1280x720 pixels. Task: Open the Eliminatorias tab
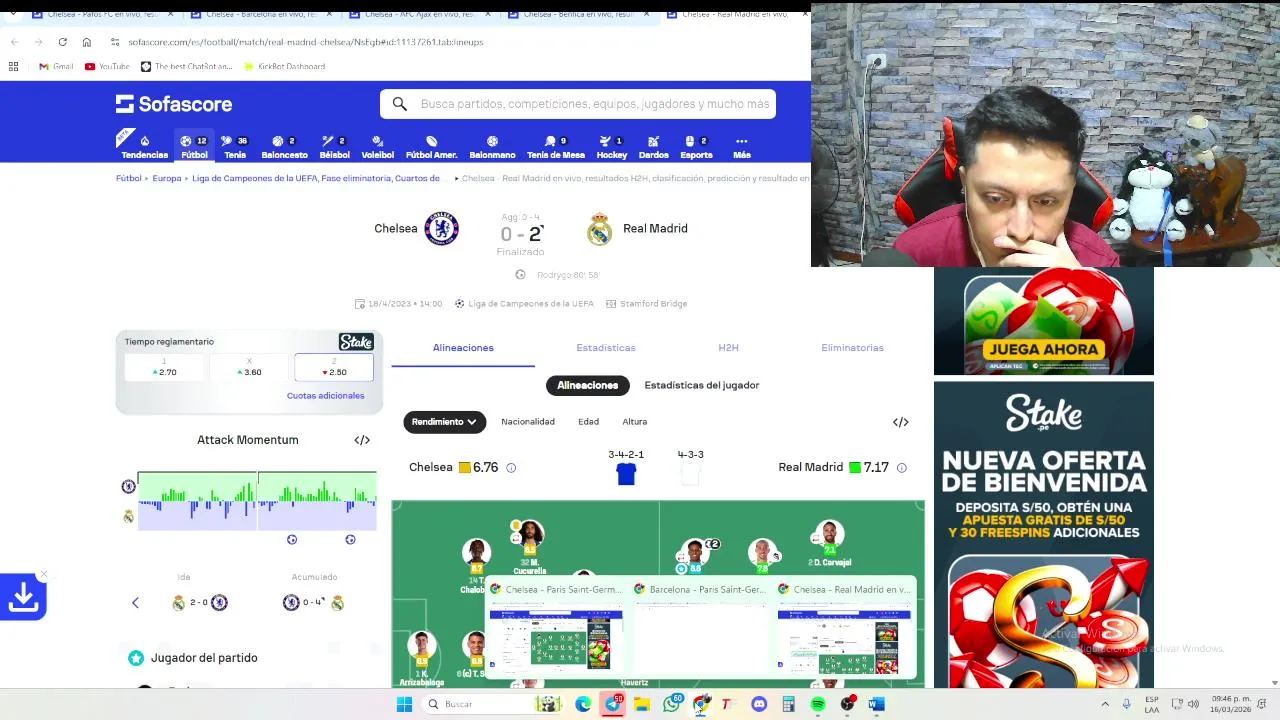[852, 348]
